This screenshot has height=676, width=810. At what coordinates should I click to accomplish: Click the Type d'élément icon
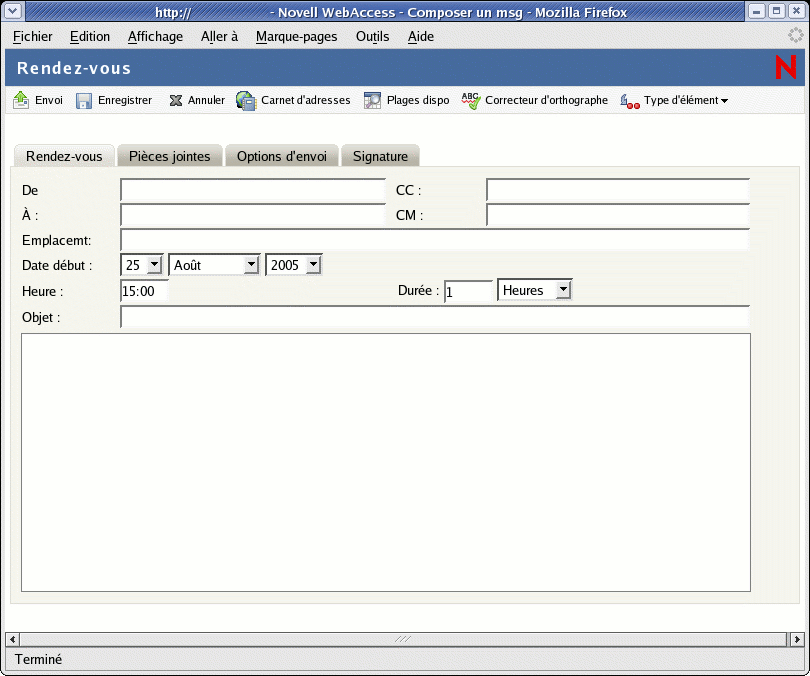630,101
